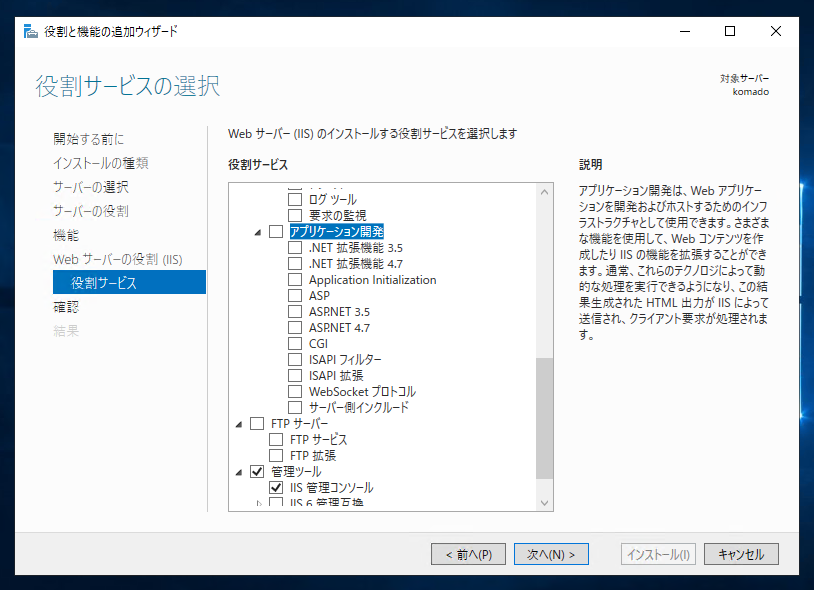This screenshot has width=814, height=590.
Task: Minimize the wizard window
Action: coord(685,31)
